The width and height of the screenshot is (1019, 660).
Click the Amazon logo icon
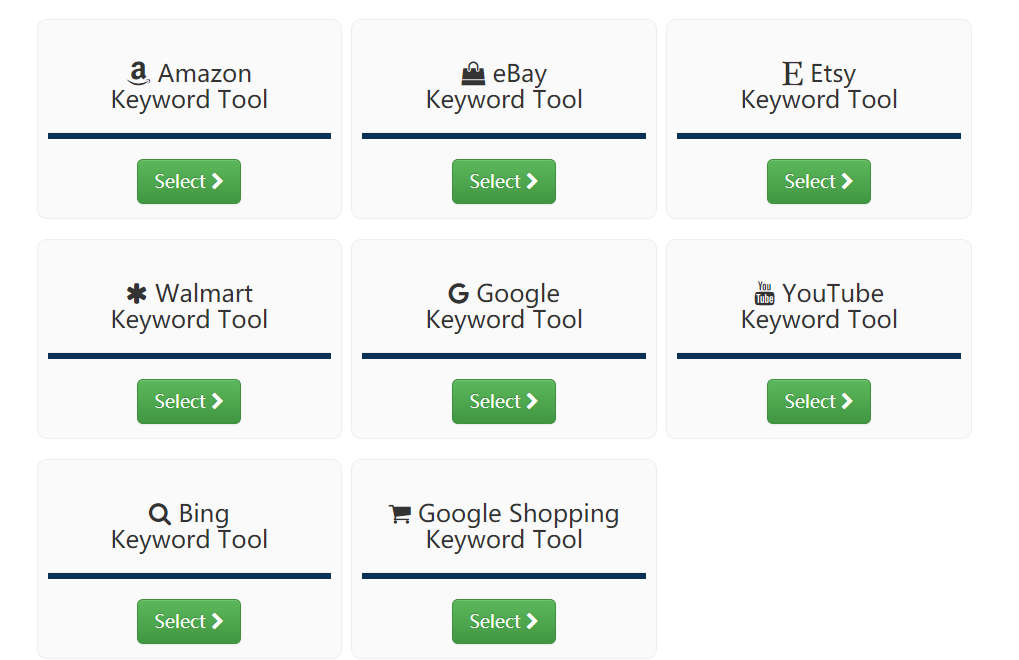click(x=139, y=73)
